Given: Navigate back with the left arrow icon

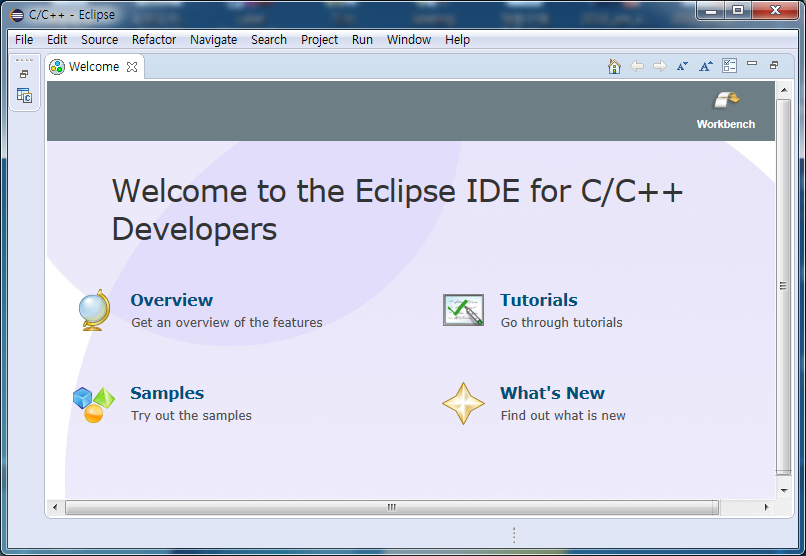Looking at the screenshot, I should (x=637, y=66).
